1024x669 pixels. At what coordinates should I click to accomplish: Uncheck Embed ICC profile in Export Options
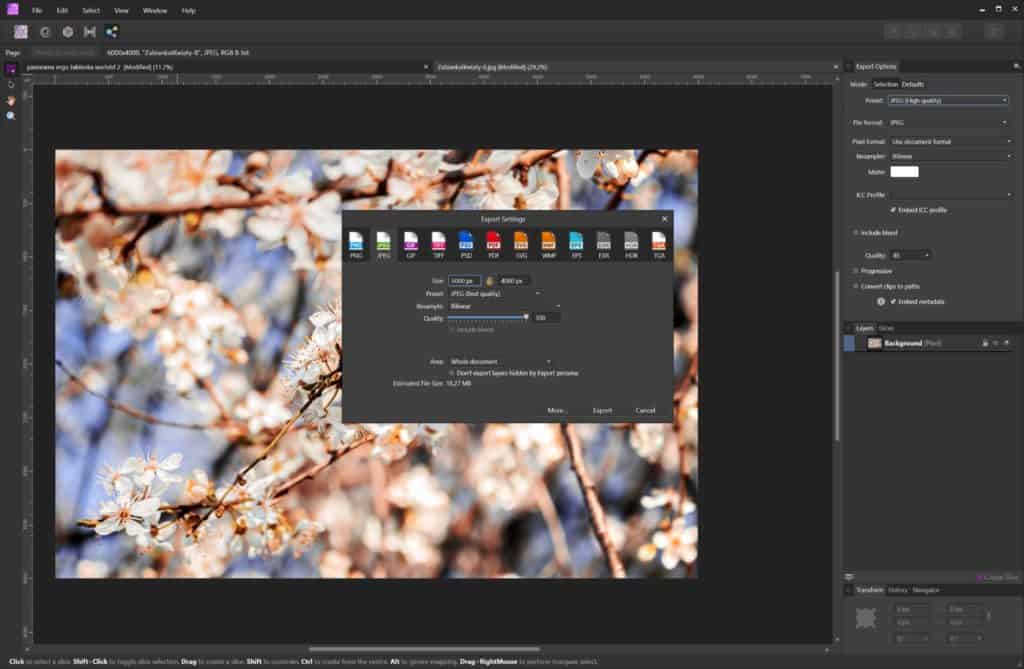click(892, 209)
